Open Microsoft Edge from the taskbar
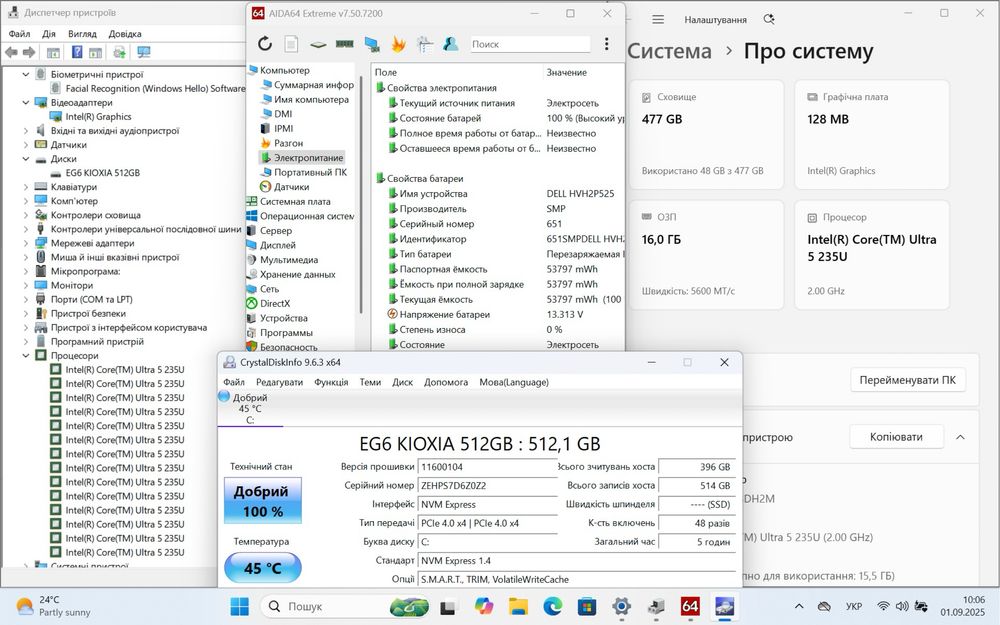This screenshot has width=1000, height=625. tap(552, 606)
